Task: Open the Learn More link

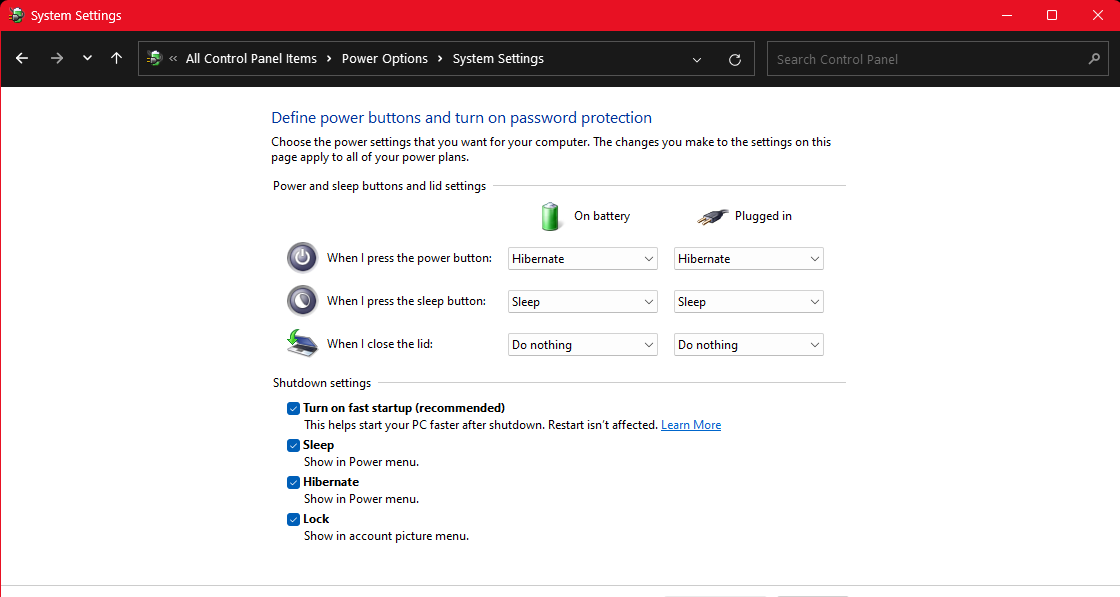Action: point(691,425)
